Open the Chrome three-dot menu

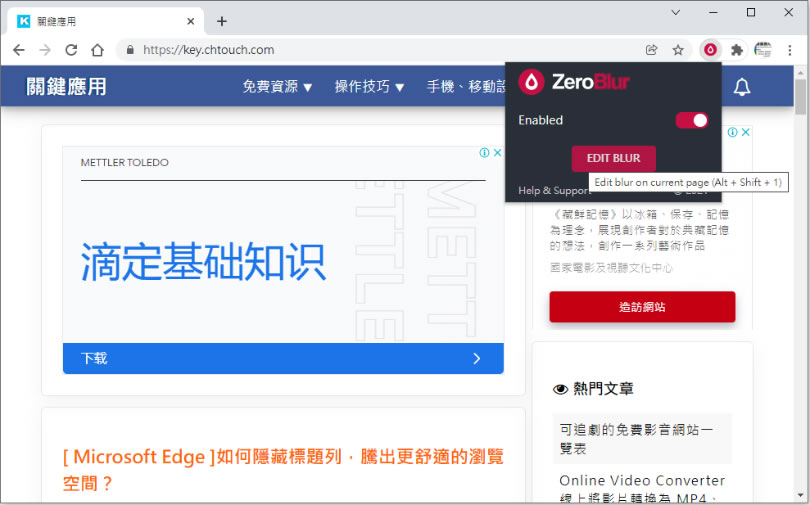[789, 50]
